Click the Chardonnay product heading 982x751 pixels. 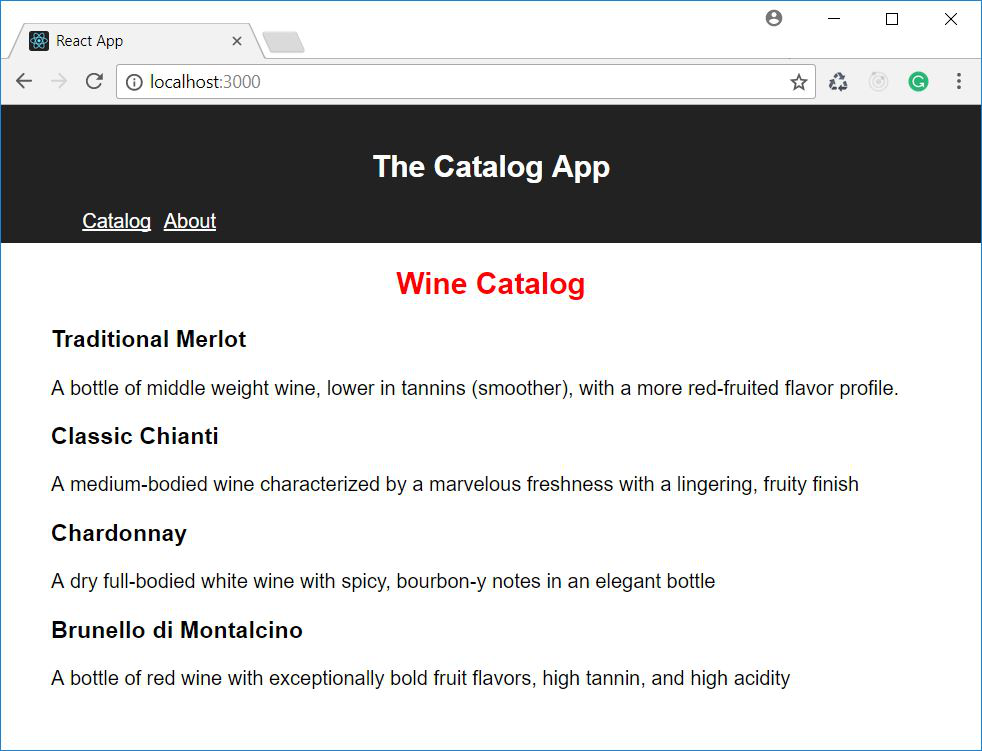119,533
